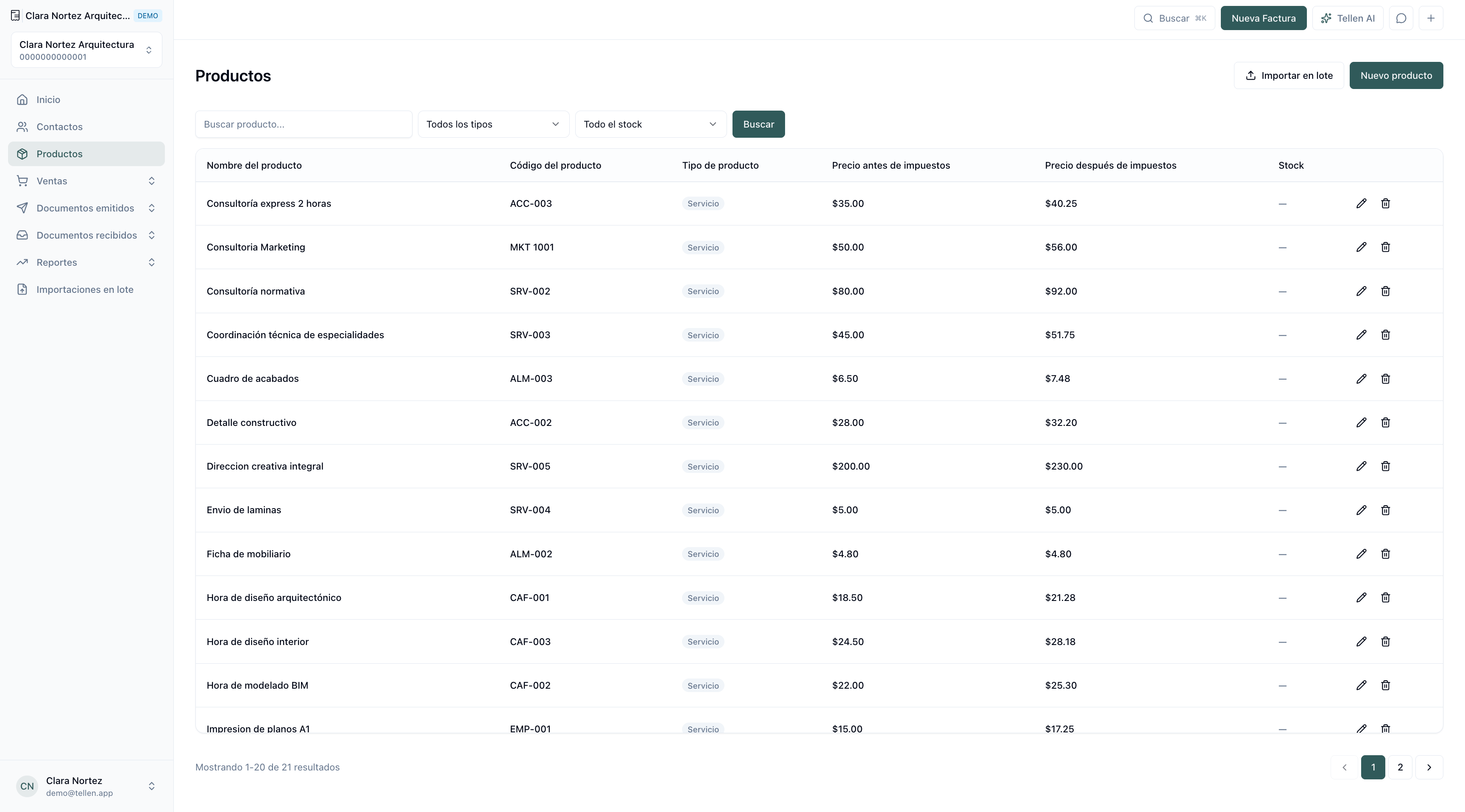Select current page 1 button
This screenshot has height=812, width=1465.
point(1373,767)
